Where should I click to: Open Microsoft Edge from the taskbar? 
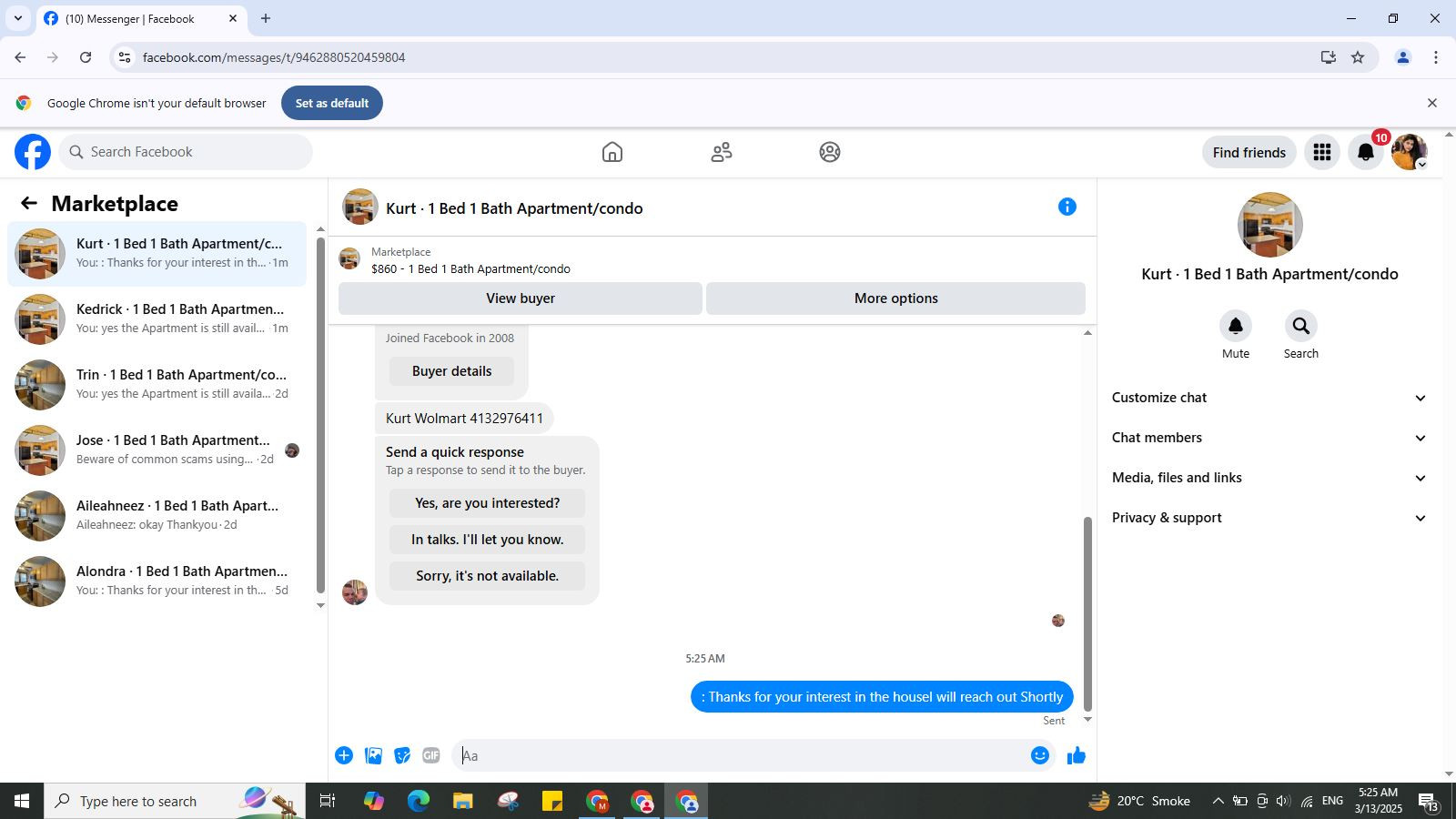pos(419,801)
